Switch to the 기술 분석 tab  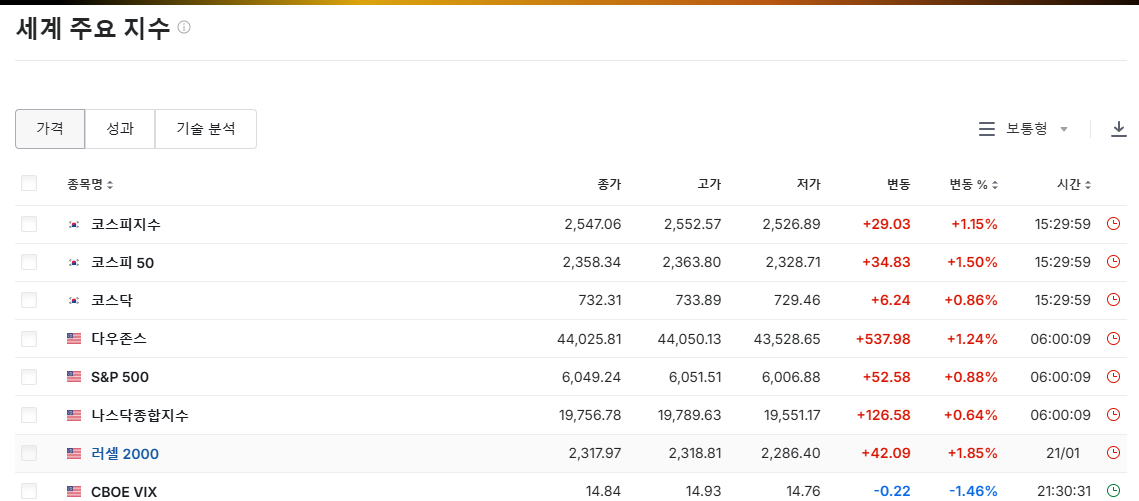click(206, 129)
